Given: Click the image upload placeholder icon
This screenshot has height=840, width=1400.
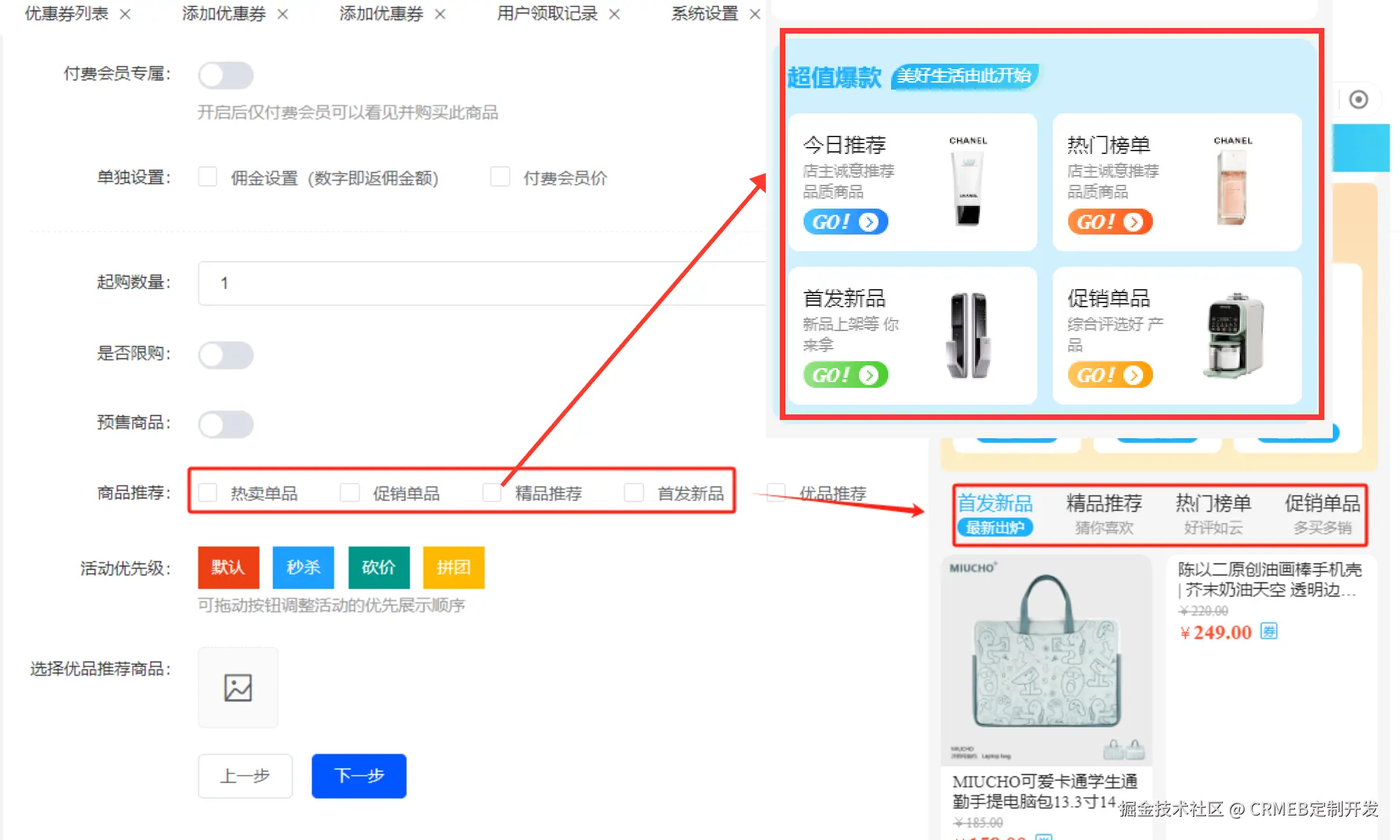Looking at the screenshot, I should point(238,687).
